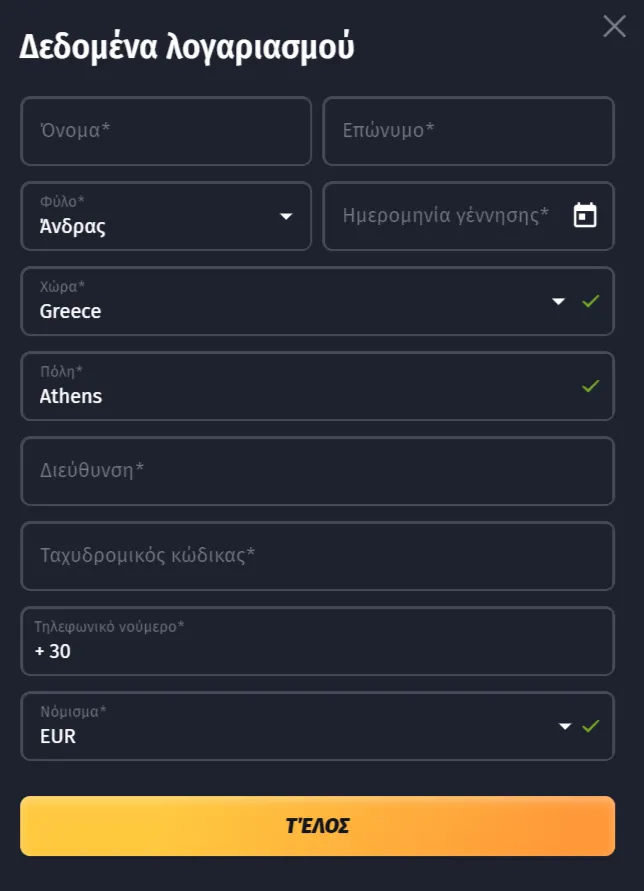644x891 pixels.
Task: Expand the Φύλο gender dropdown arrow
Action: click(x=286, y=216)
